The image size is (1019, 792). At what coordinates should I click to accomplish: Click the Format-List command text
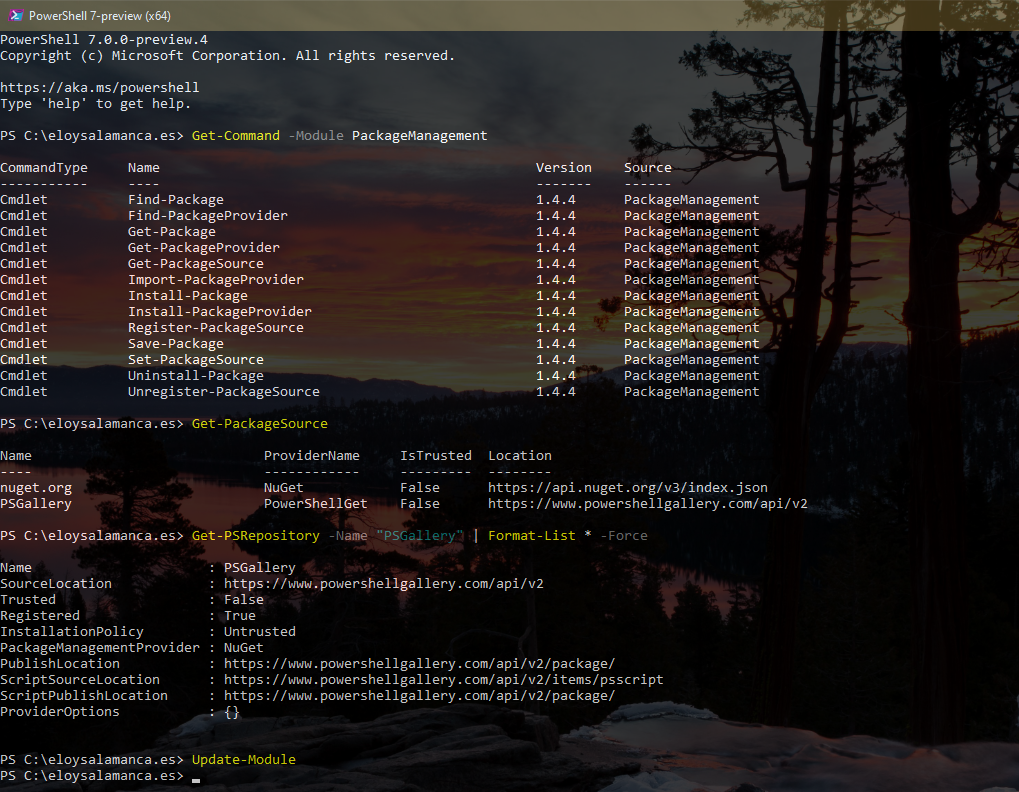[531, 536]
